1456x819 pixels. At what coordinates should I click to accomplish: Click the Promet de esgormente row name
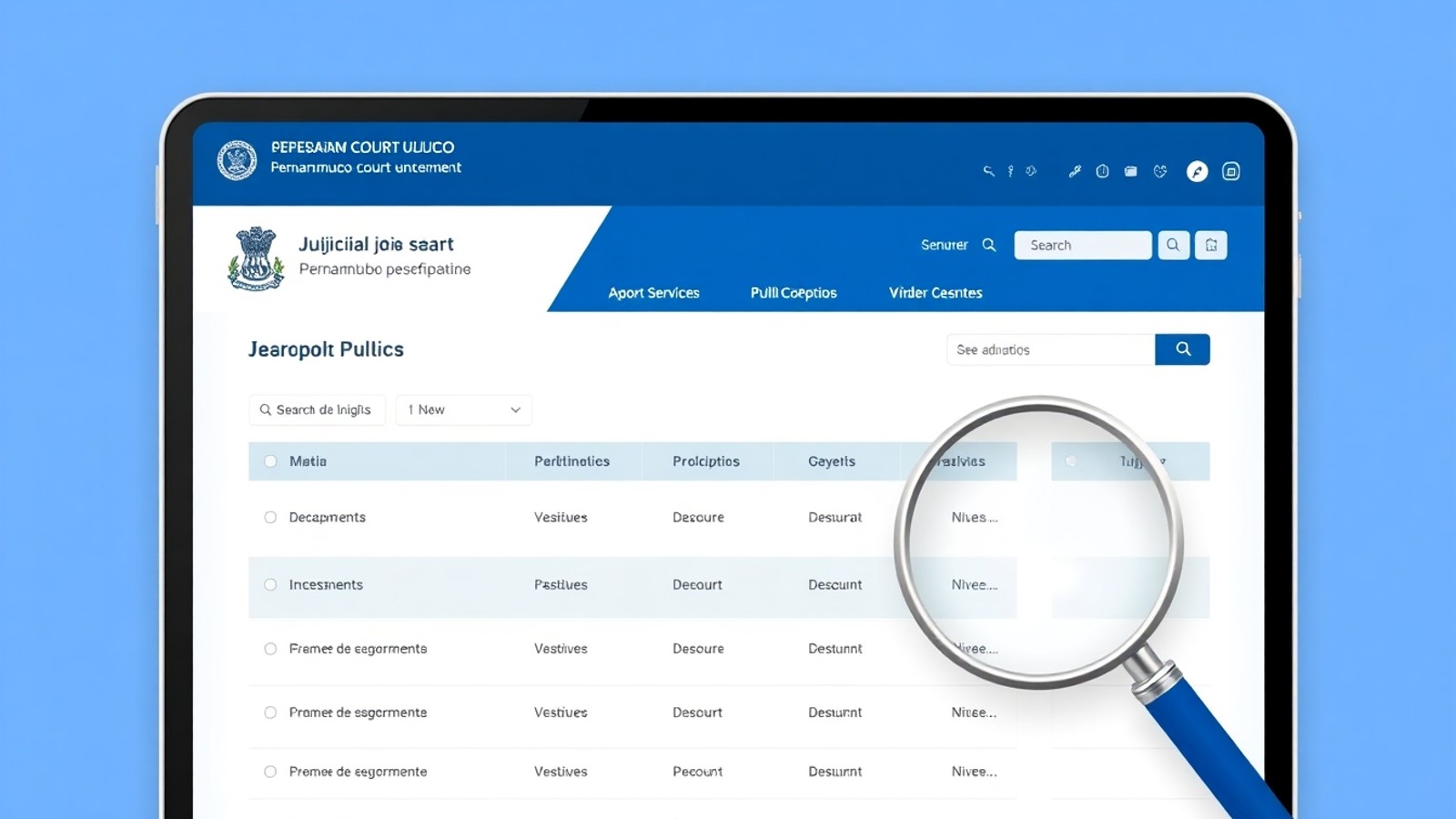coord(358,713)
